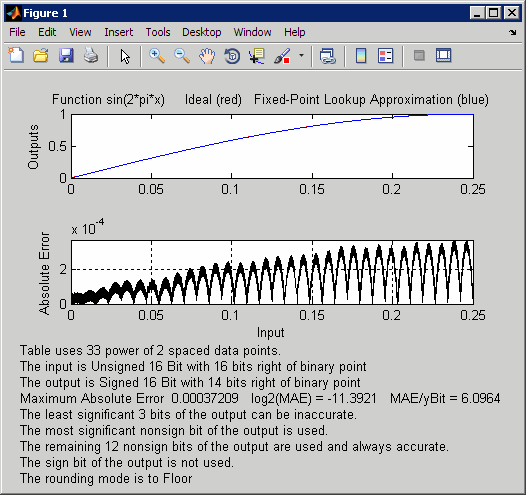Screen dimensions: 526x495
Task: Insert a legend with the toolbar icon
Action: coord(385,56)
